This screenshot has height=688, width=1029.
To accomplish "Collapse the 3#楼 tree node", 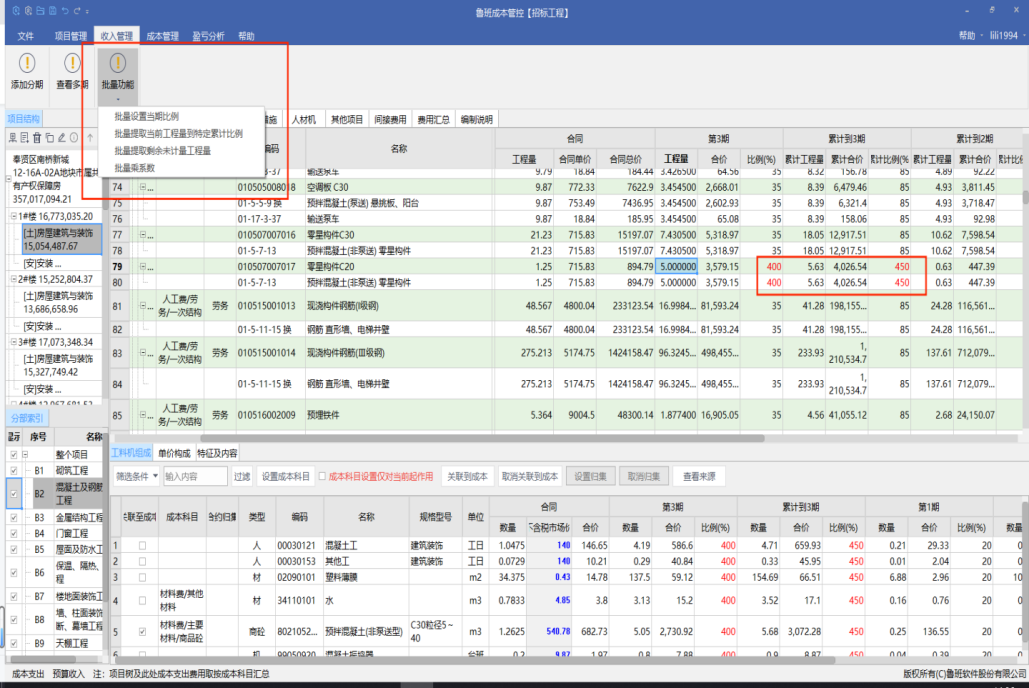I will 13,342.
